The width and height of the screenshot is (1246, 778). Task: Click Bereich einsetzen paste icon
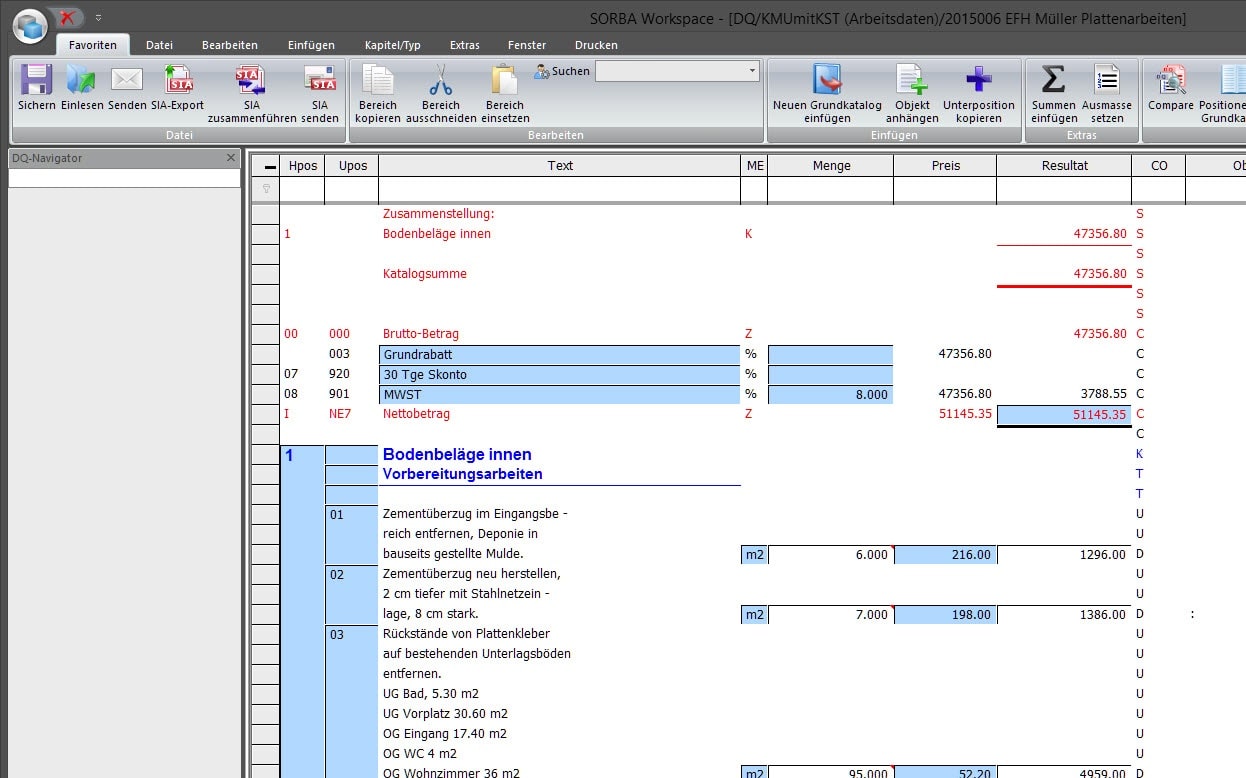[x=504, y=80]
